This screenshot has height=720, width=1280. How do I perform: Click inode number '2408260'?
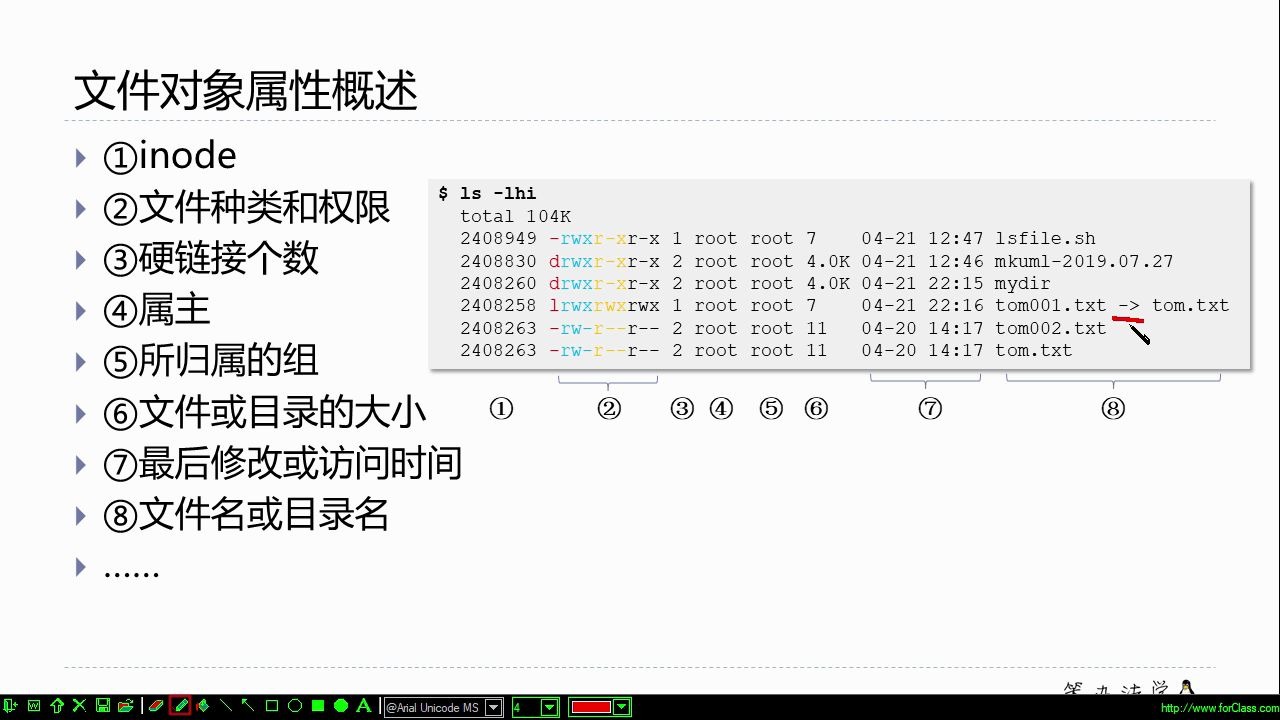click(499, 284)
